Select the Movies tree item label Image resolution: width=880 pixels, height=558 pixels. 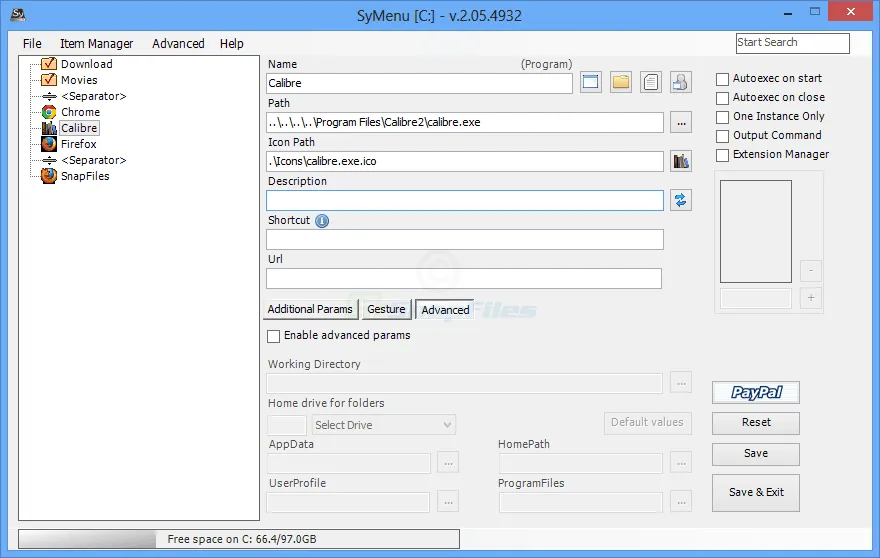79,80
